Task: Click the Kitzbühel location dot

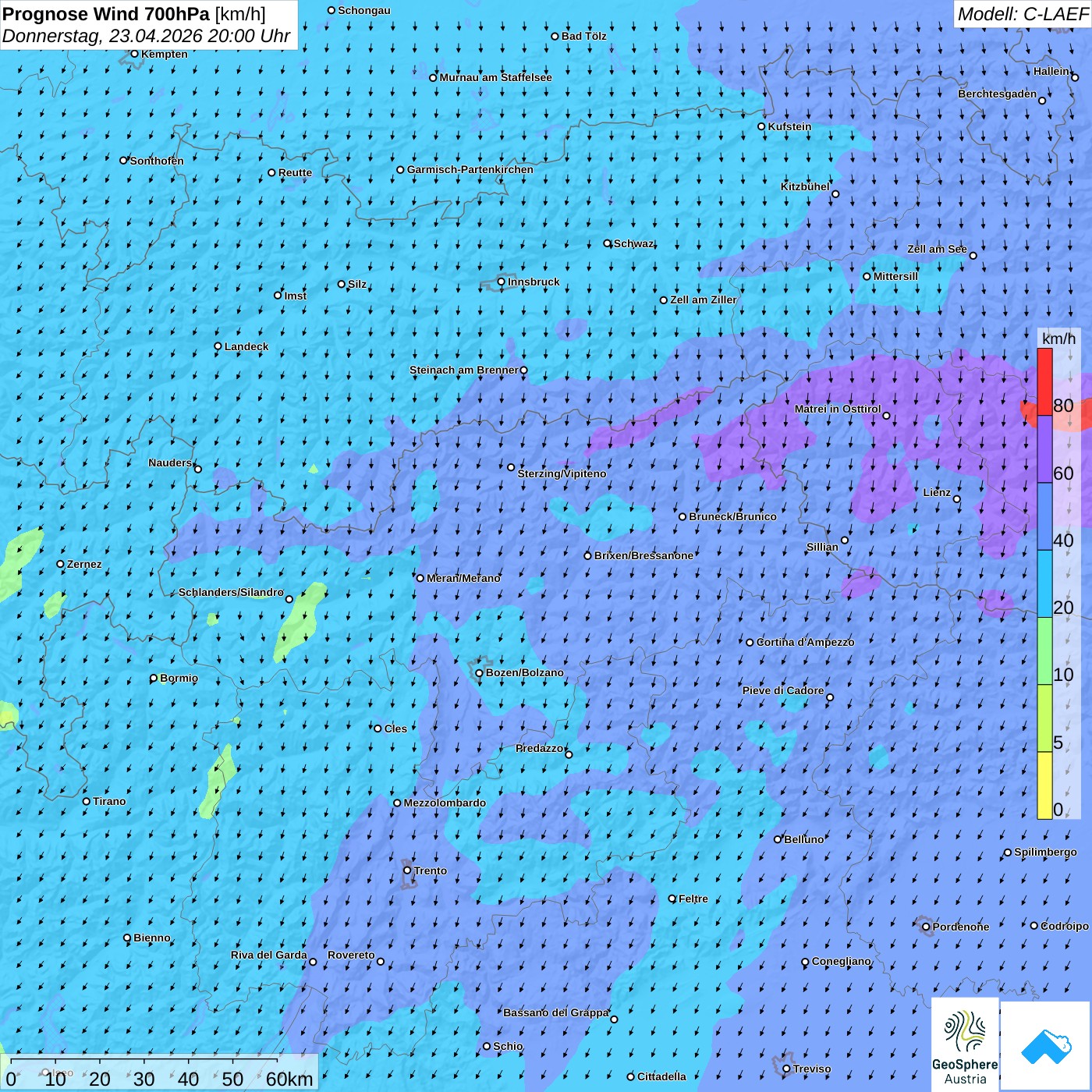Action: [835, 194]
